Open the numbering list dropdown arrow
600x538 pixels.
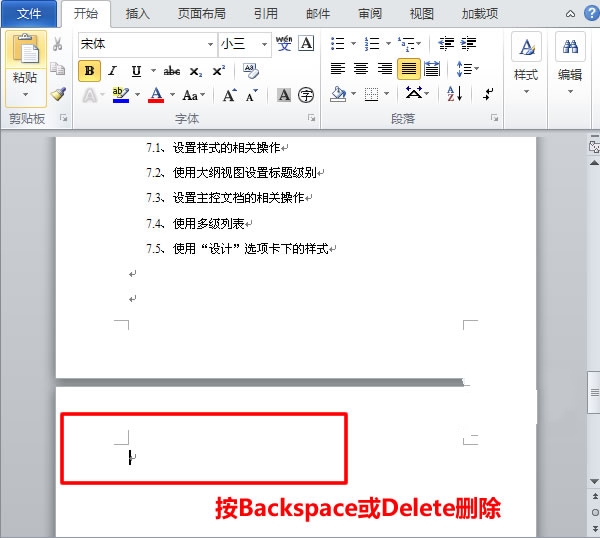pos(388,43)
